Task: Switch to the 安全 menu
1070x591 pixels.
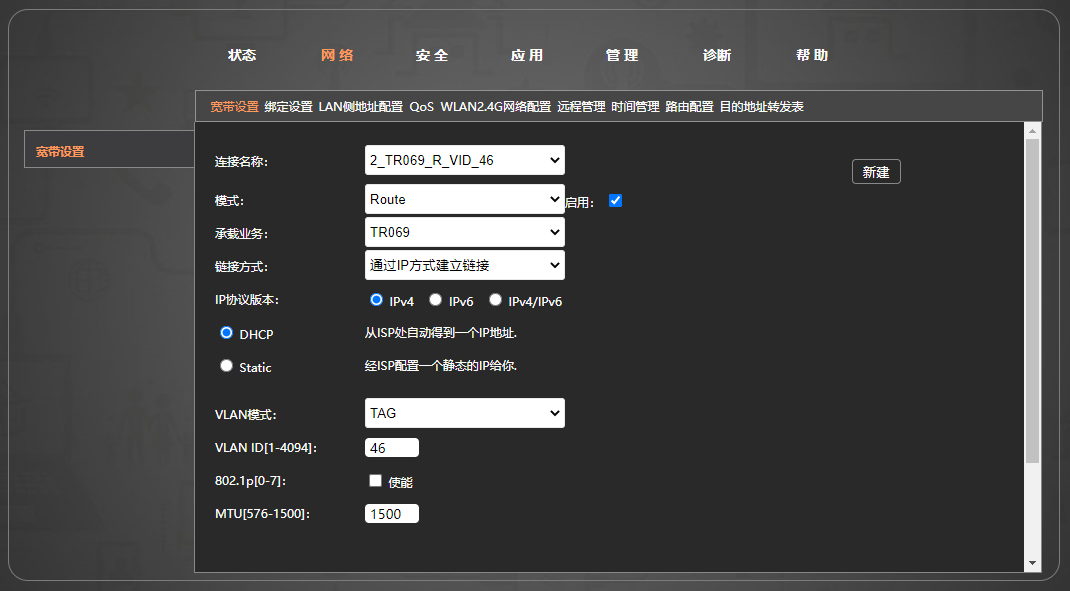Action: click(432, 55)
